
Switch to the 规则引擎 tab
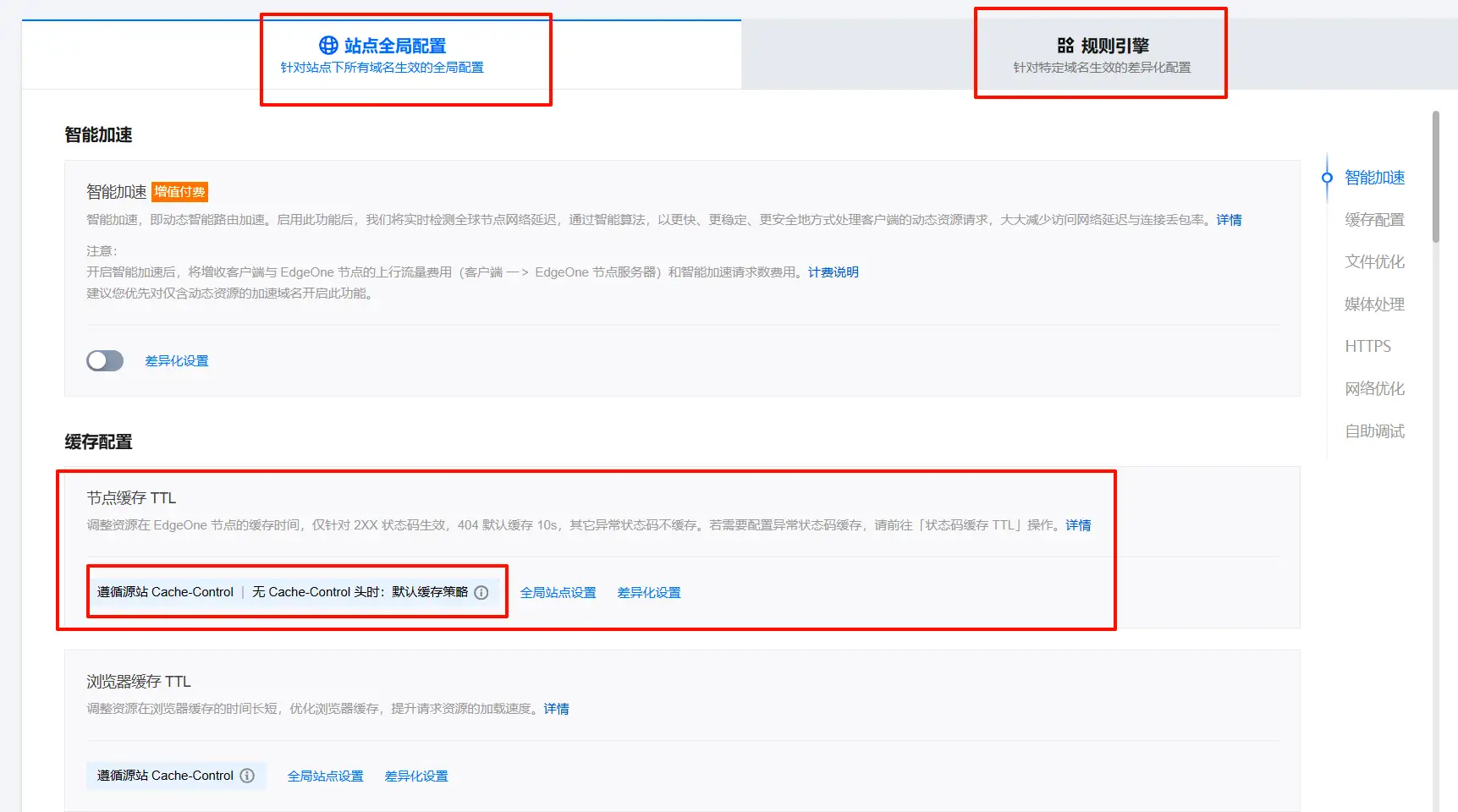(1101, 55)
